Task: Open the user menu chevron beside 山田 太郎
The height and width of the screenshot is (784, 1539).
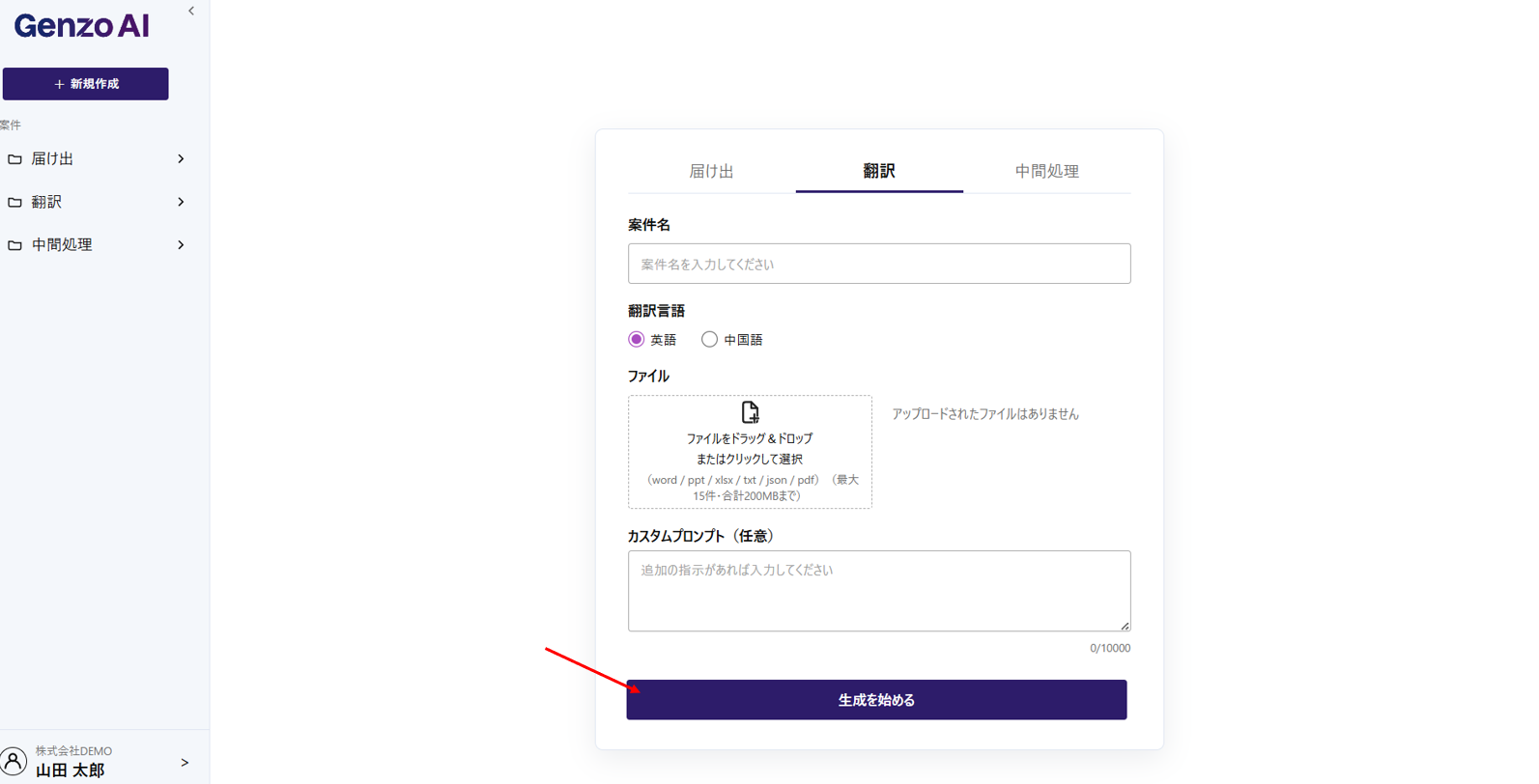Action: [x=185, y=763]
